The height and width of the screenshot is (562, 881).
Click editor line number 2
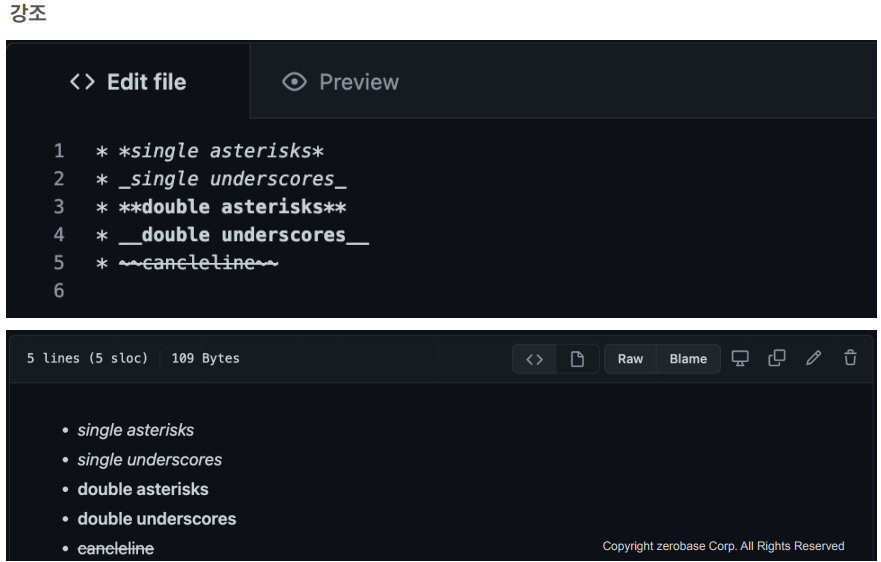(59, 179)
